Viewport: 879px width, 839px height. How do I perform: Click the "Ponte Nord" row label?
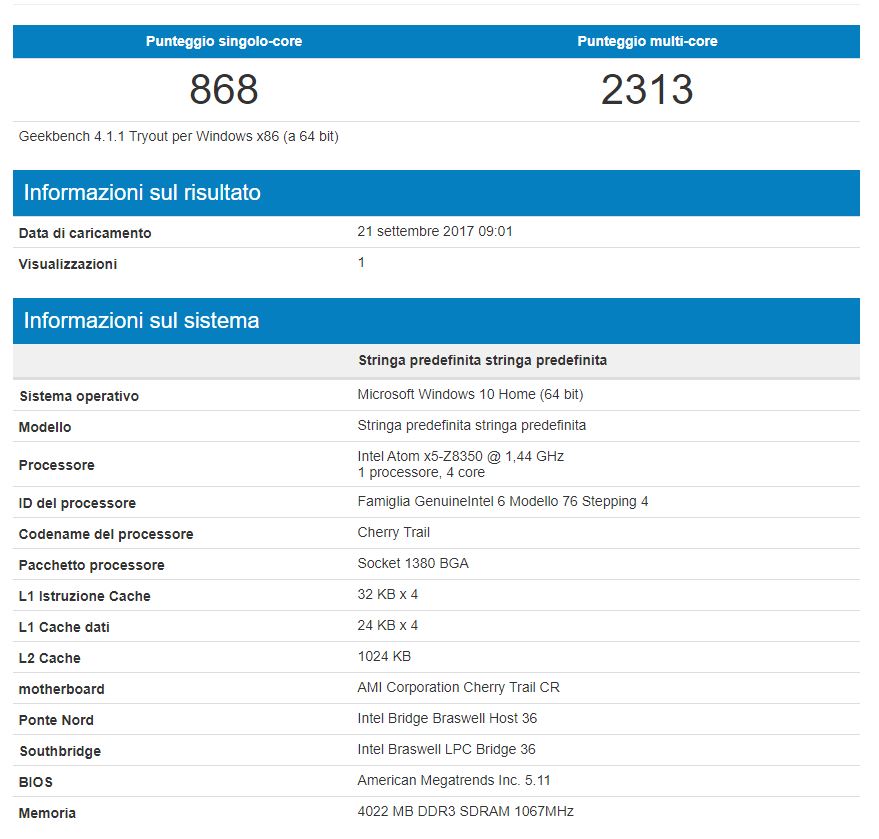tap(56, 720)
